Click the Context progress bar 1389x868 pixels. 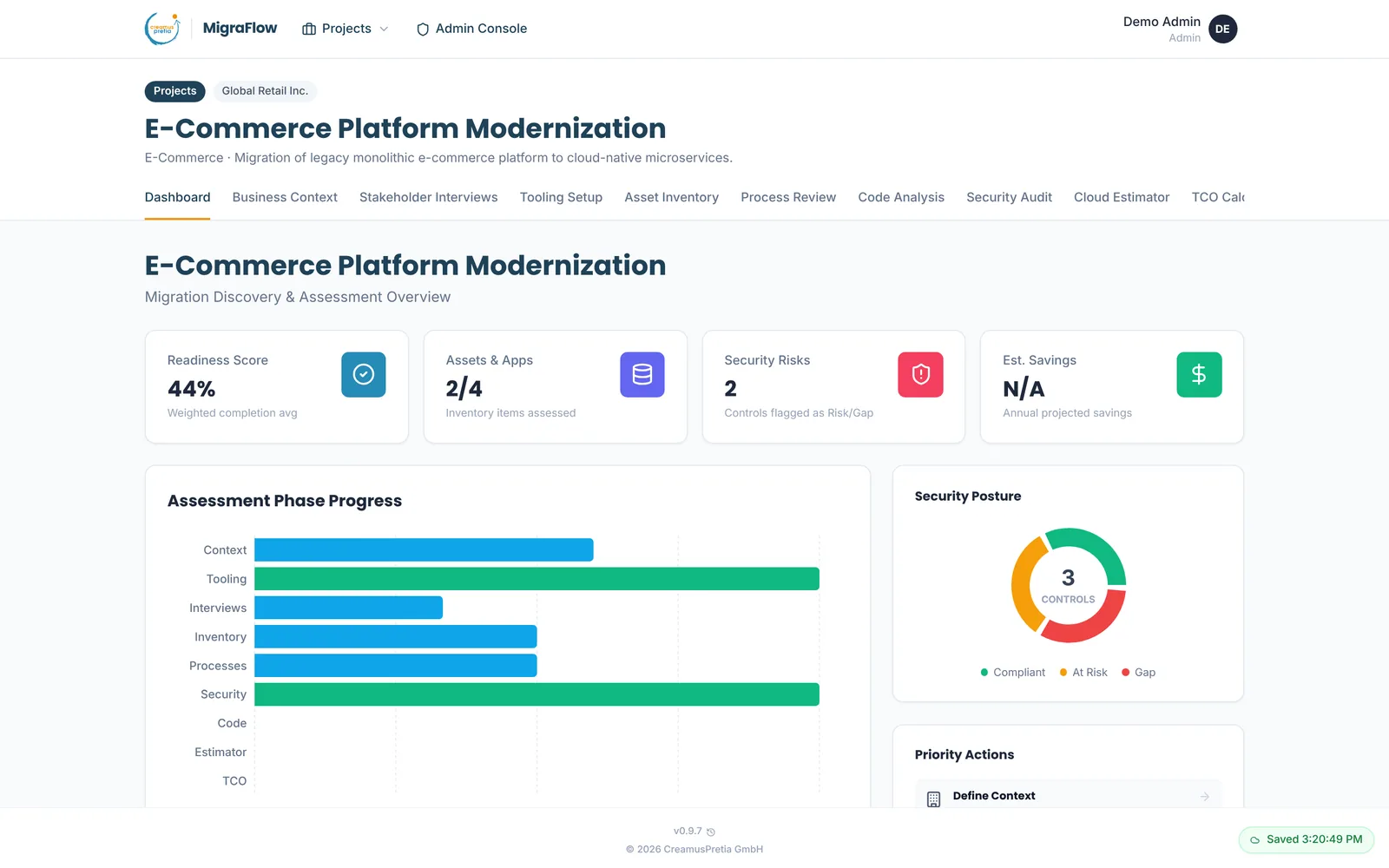point(424,550)
